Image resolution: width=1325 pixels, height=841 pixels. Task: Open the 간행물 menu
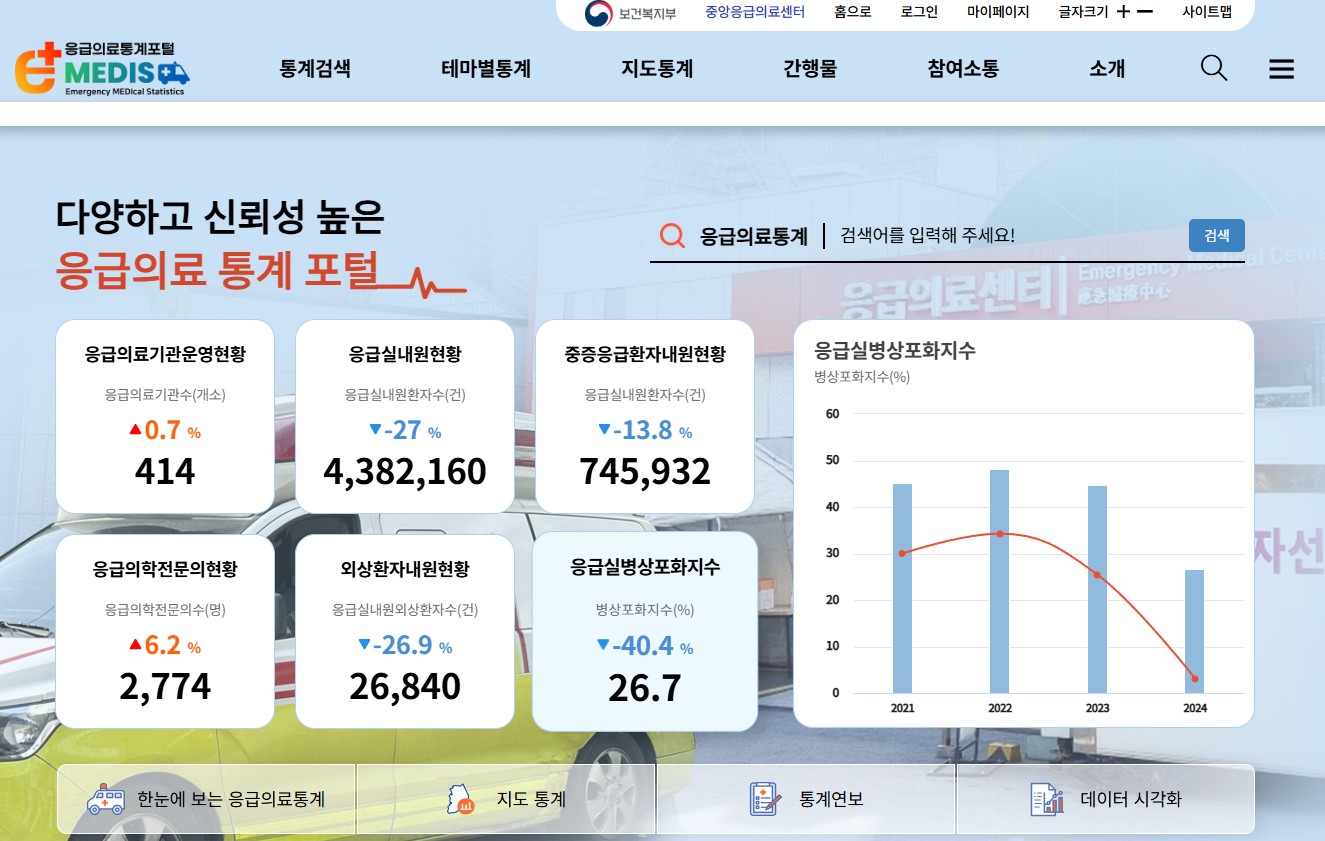810,69
